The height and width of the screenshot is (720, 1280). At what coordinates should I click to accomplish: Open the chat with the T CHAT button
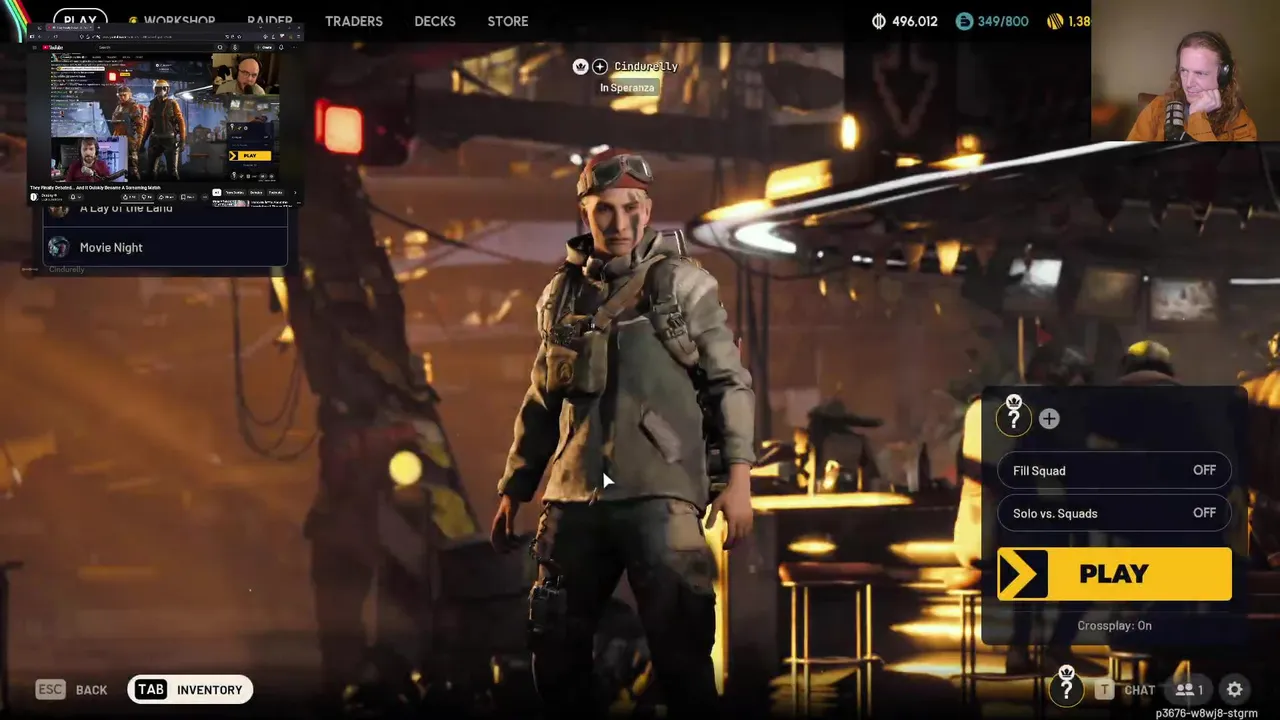[x=1125, y=689]
